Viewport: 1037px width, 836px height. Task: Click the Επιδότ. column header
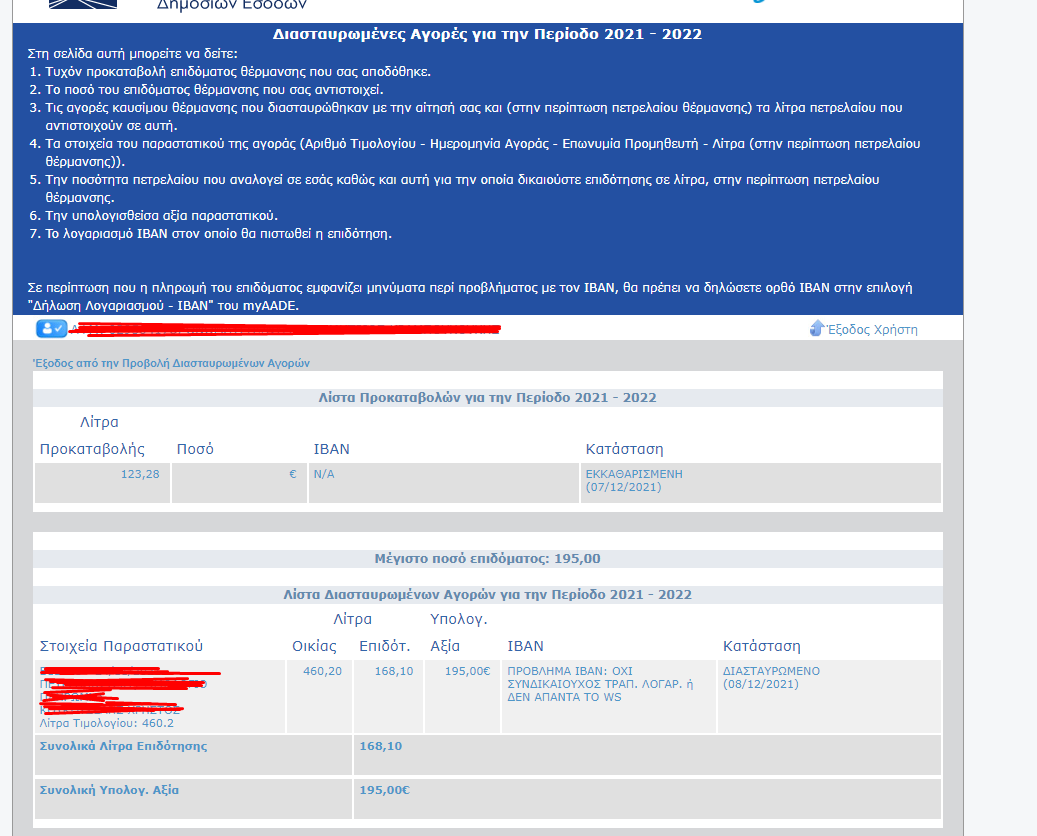coord(385,646)
